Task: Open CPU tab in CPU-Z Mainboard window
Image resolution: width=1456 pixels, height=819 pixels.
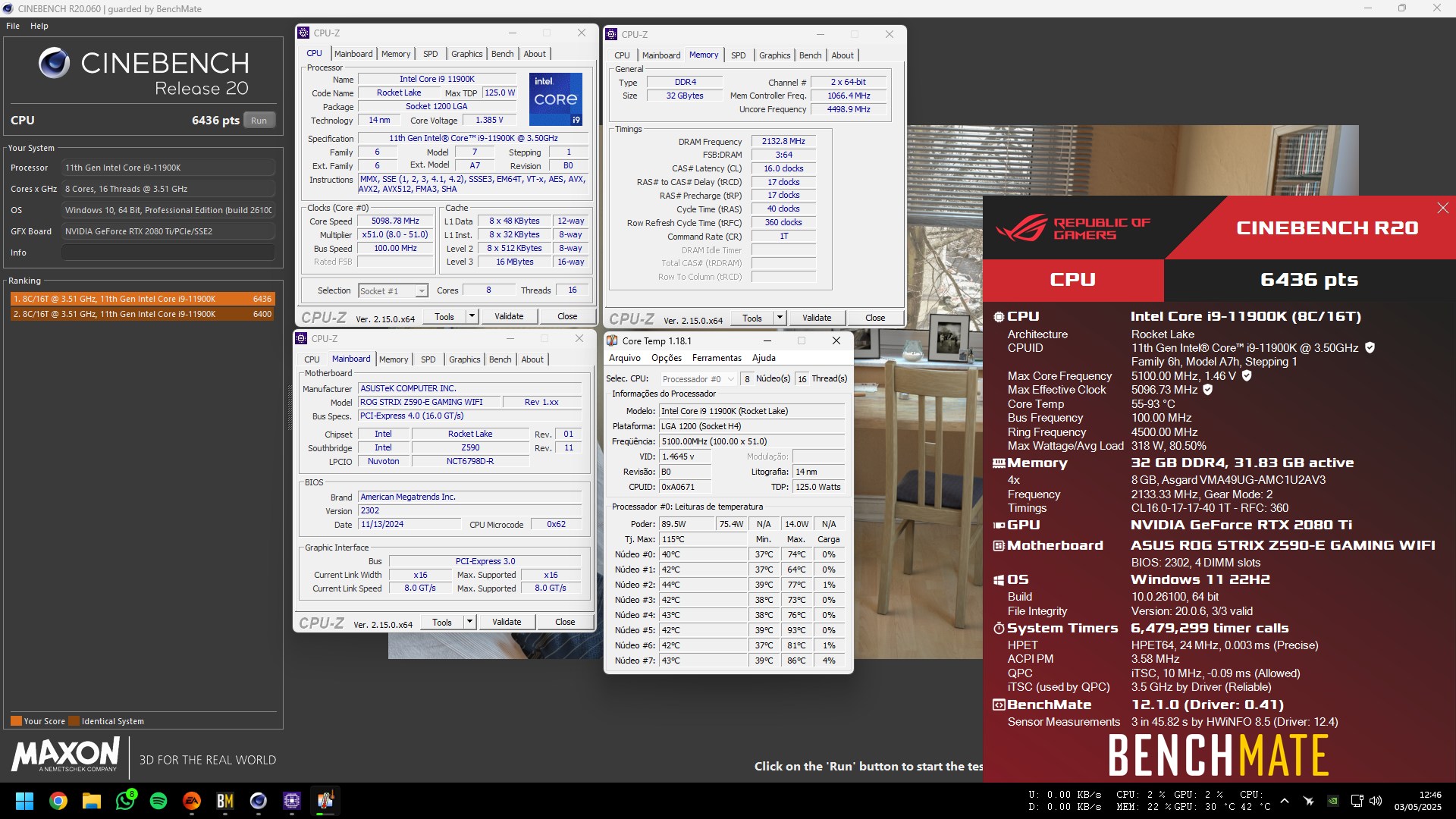Action: click(x=312, y=359)
